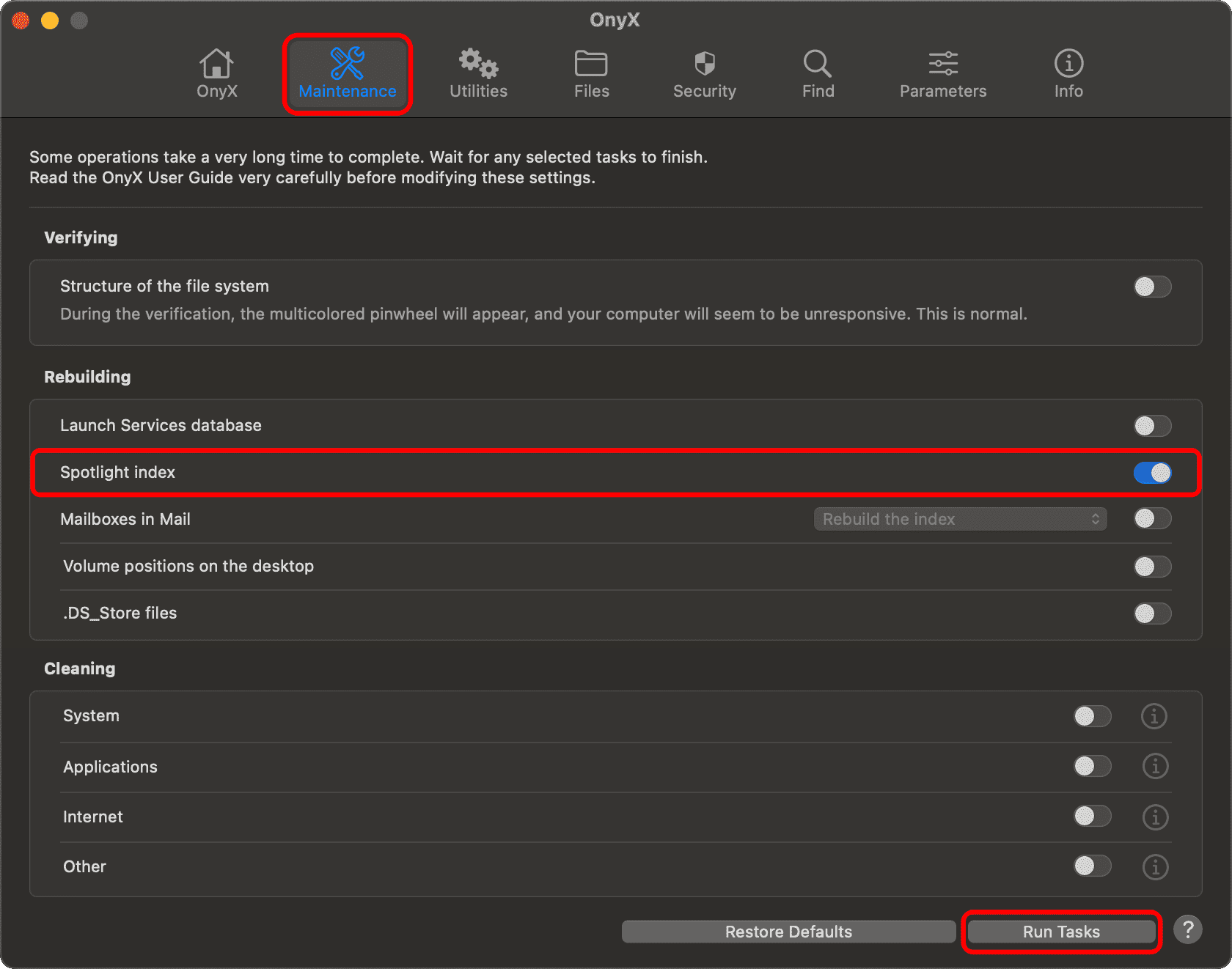1232x969 pixels.
Task: Open the Files folder icon
Action: tap(591, 65)
